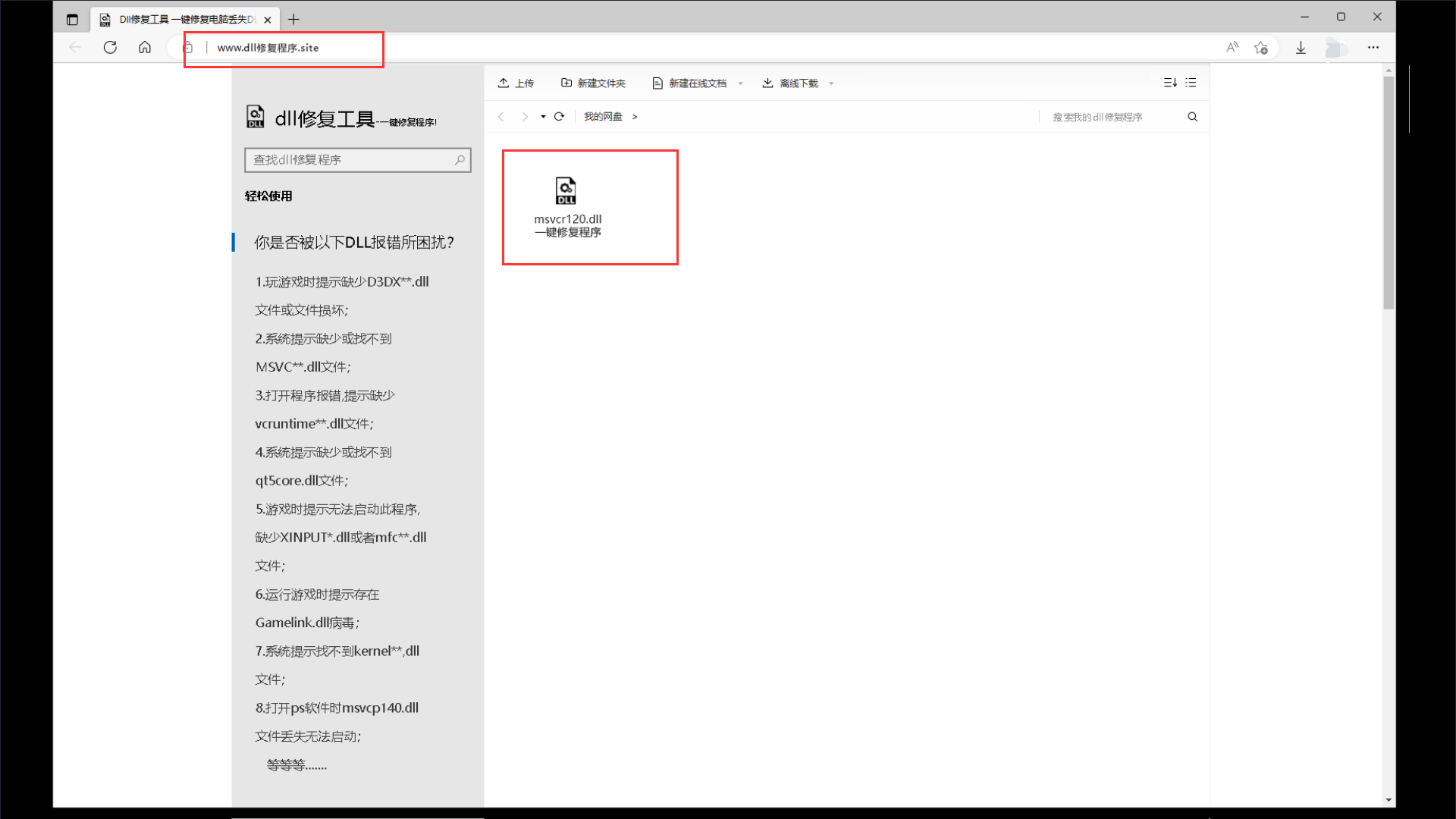
Task: Refresh the file pane listing
Action: click(x=560, y=117)
